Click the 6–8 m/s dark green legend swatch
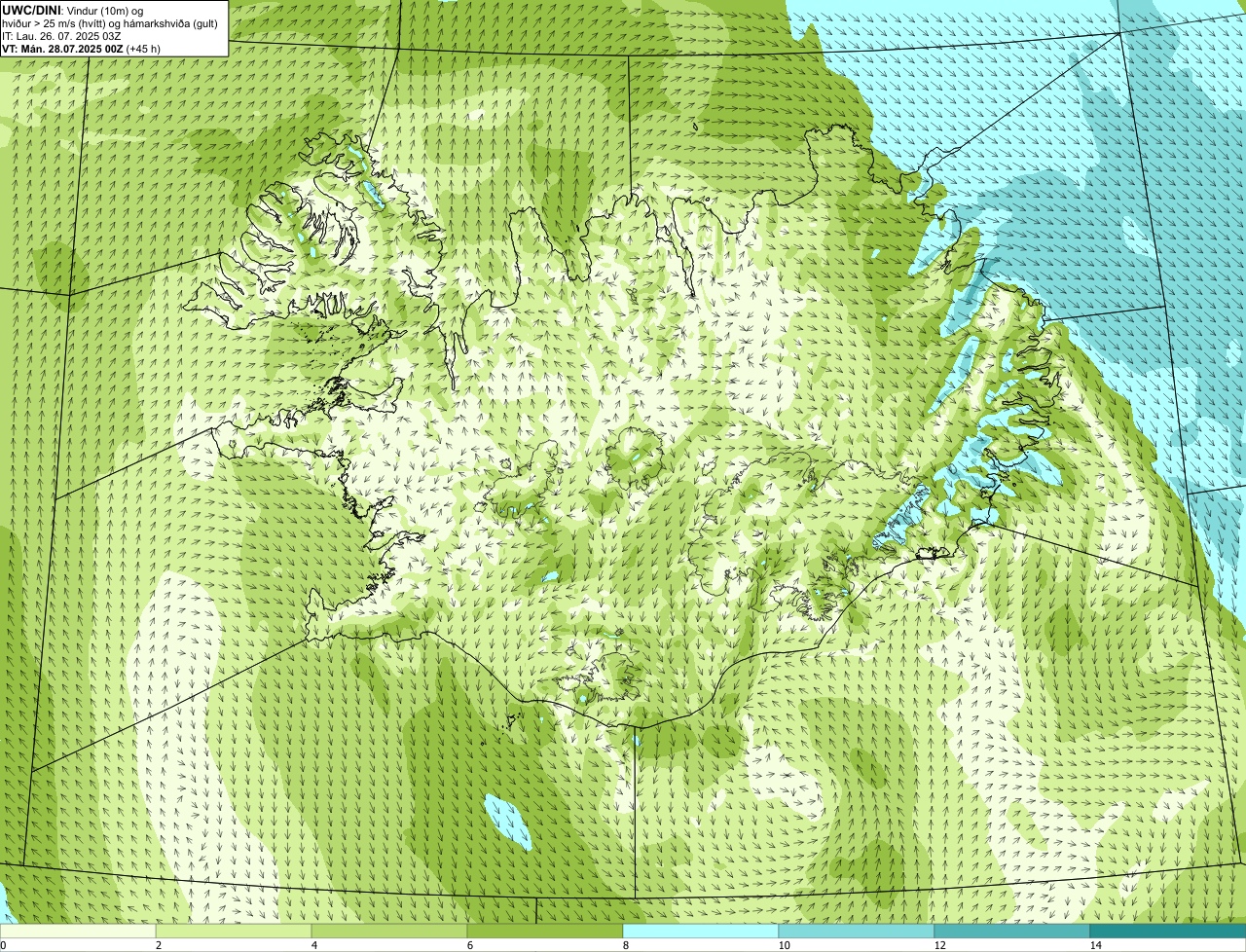Screen dimensions: 1246x952 click(x=545, y=931)
